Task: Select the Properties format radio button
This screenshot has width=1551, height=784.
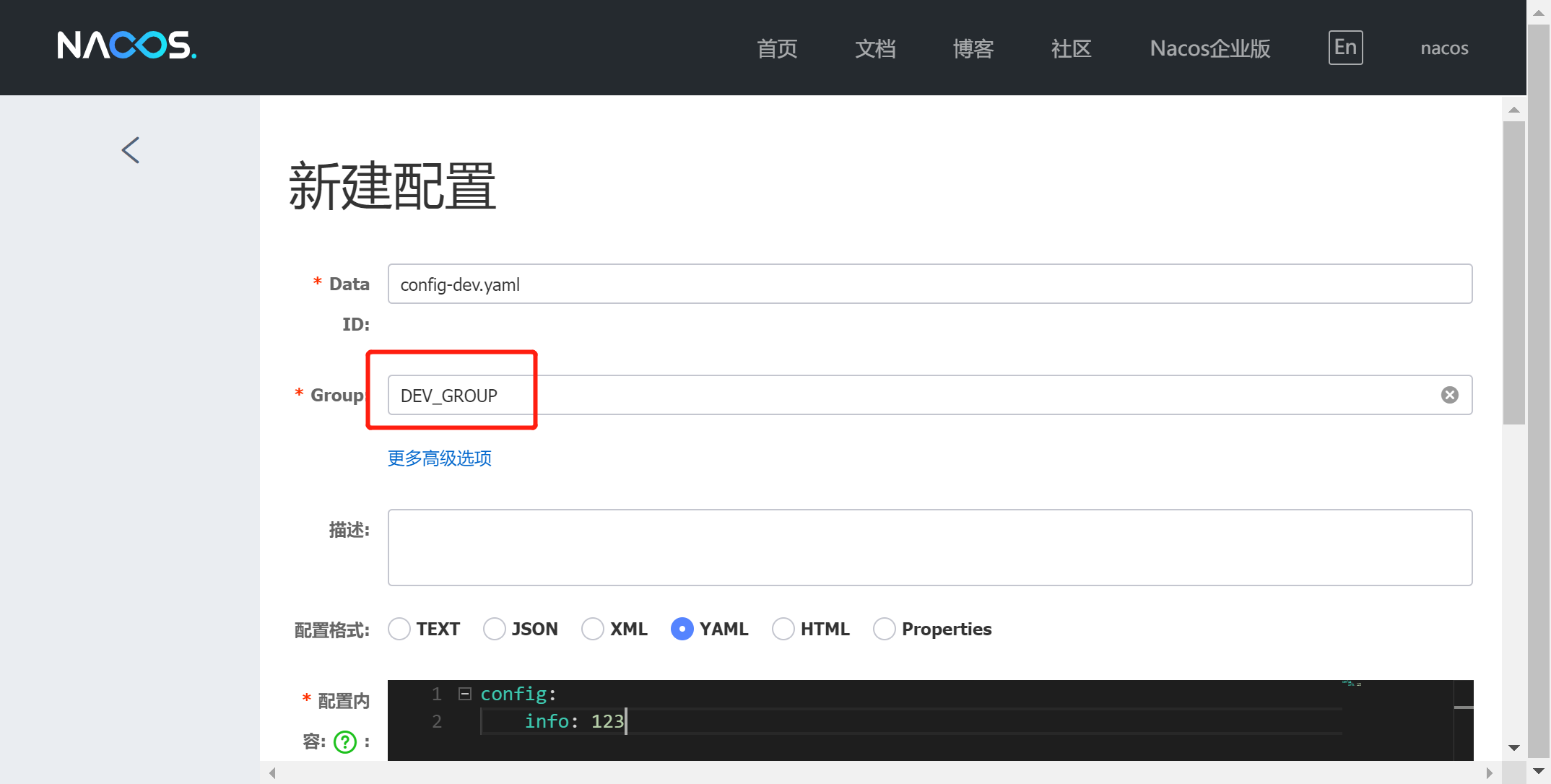Action: (x=885, y=629)
